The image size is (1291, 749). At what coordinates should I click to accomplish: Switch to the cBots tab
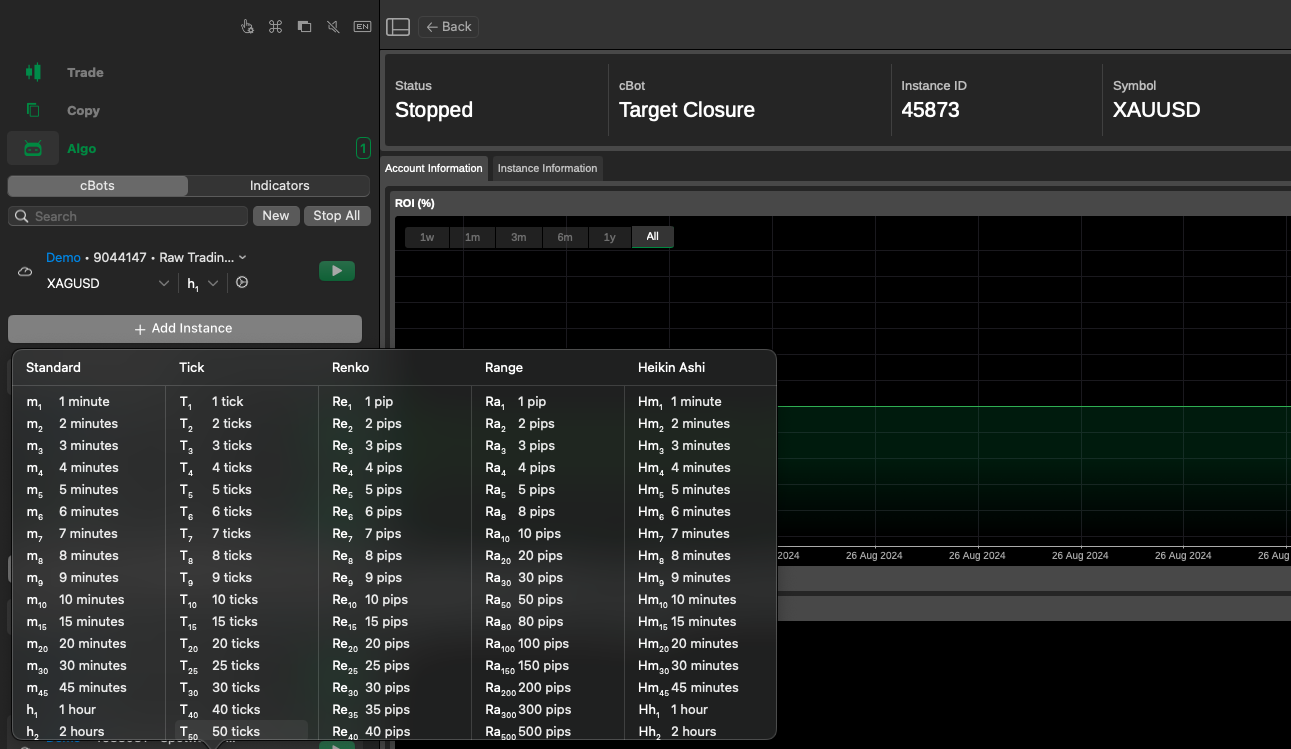tap(98, 185)
